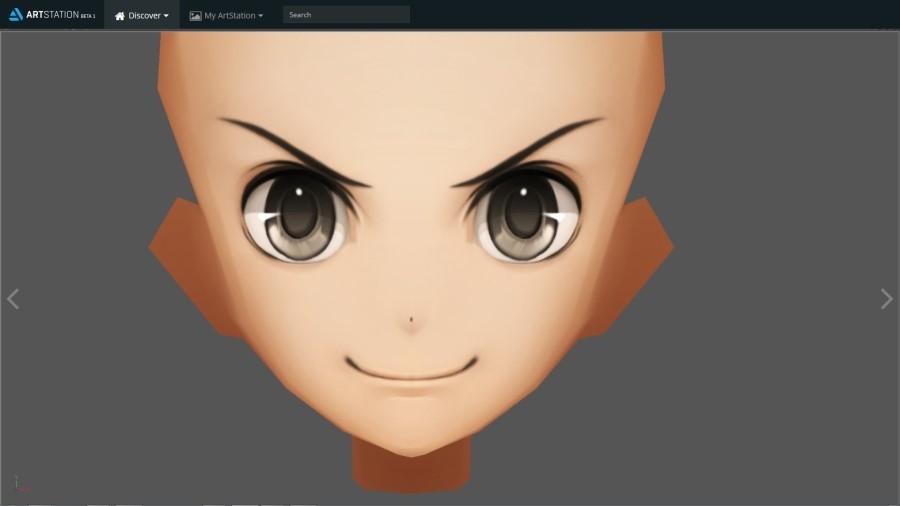Click the XYZ axis gizmo in viewport
Screen dimensions: 900x506
point(21,485)
